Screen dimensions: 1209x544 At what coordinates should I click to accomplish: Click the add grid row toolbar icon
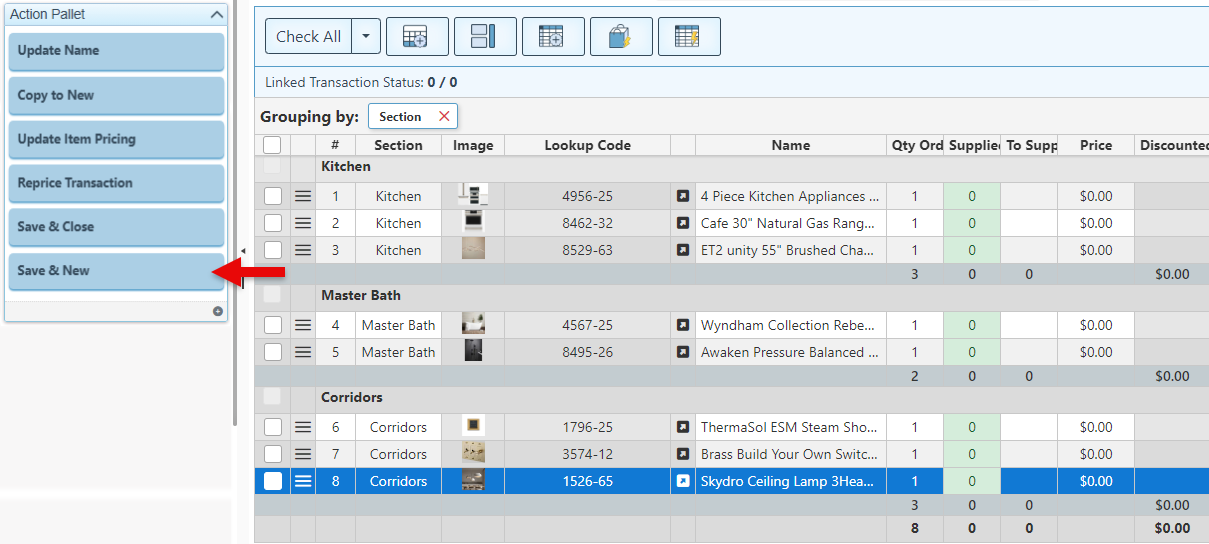tap(417, 37)
